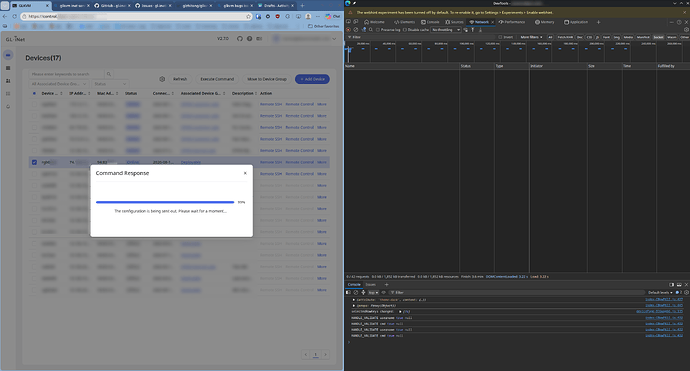The height and width of the screenshot is (371, 690).
Task: Select the first sidebar devices icon
Action: (x=8, y=55)
